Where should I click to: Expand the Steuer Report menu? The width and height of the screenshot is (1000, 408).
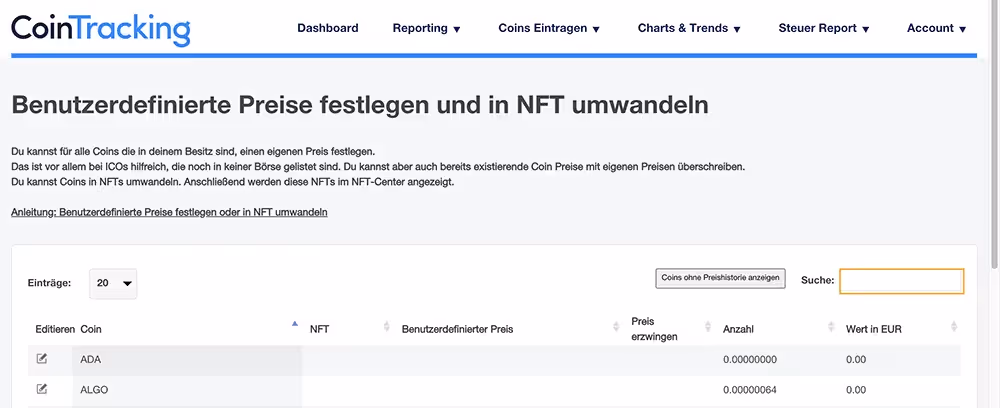[824, 28]
